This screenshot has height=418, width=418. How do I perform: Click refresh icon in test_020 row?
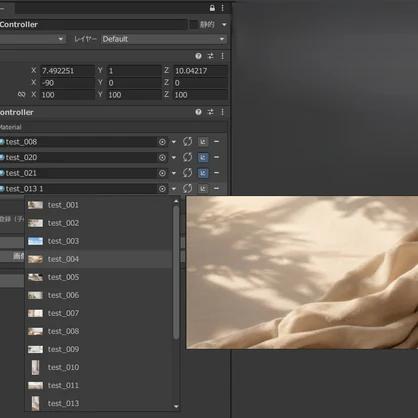coord(187,157)
